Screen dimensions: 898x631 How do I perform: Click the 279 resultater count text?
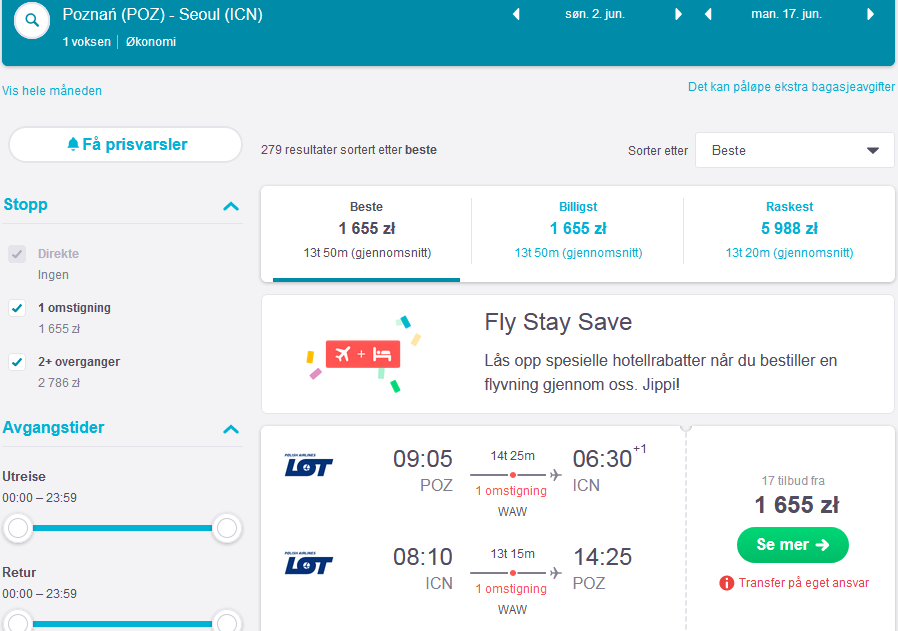[348, 150]
